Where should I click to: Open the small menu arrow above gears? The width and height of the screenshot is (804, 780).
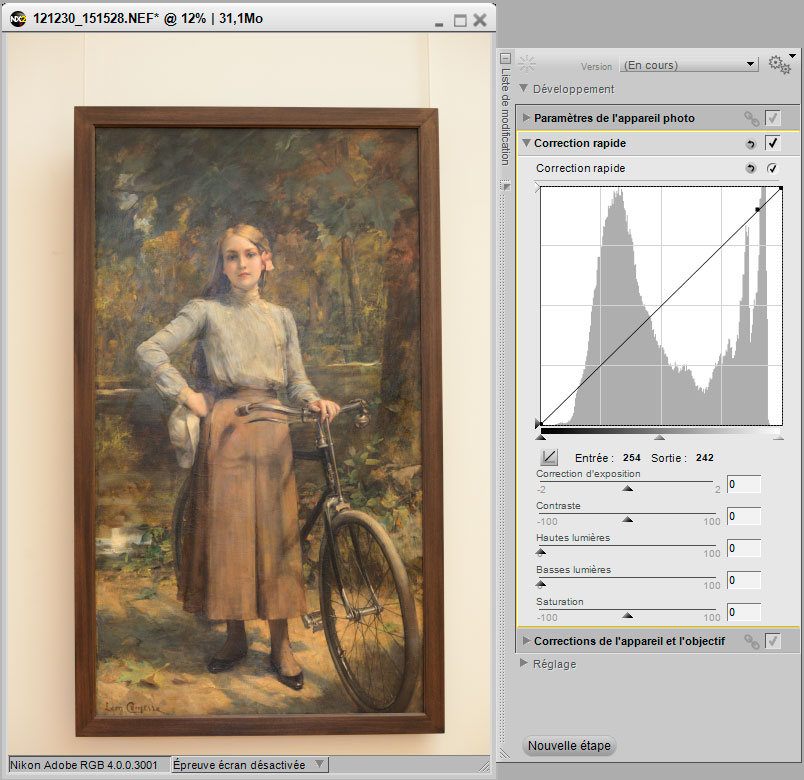(x=793, y=55)
